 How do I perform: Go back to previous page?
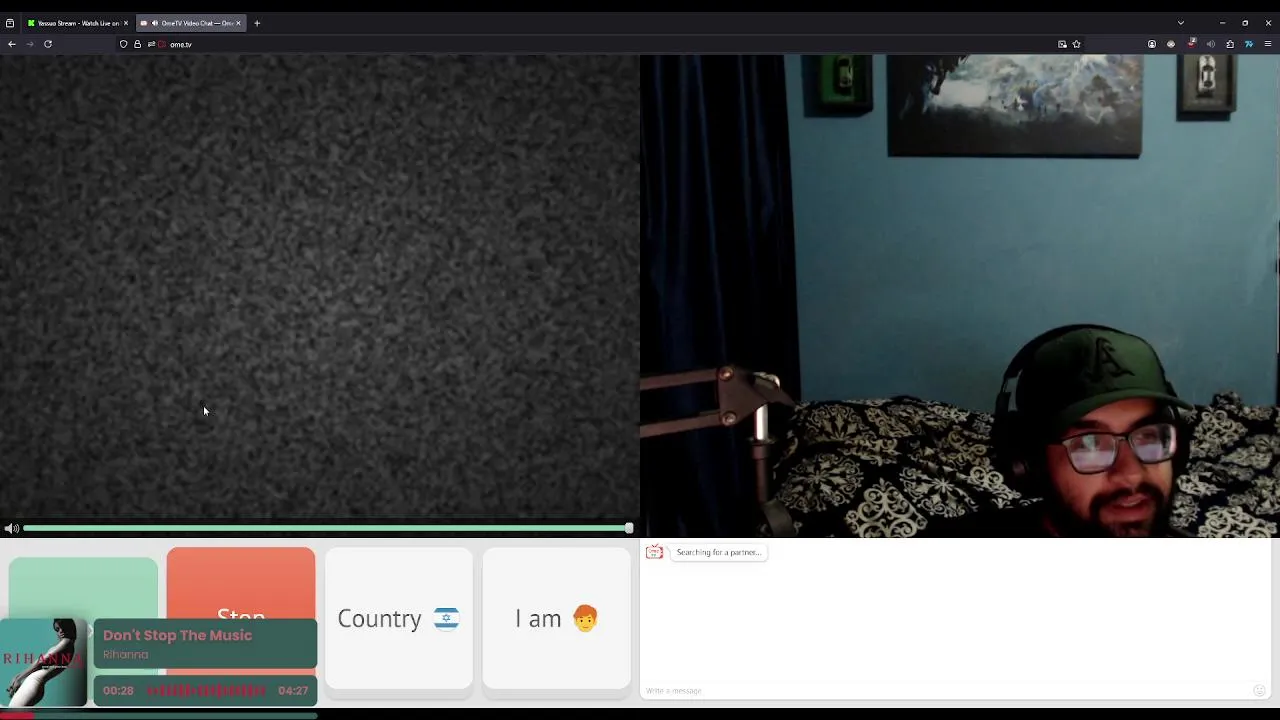click(12, 44)
